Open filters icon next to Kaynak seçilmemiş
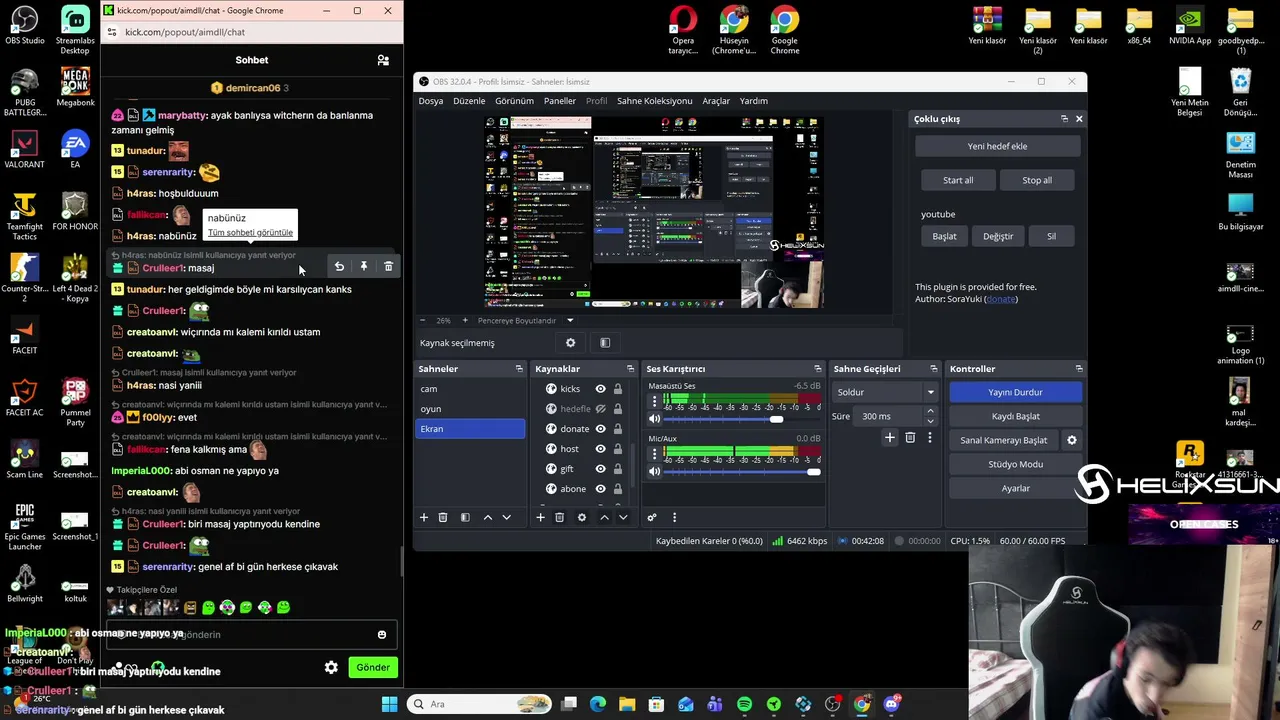The image size is (1280, 720). (x=605, y=343)
